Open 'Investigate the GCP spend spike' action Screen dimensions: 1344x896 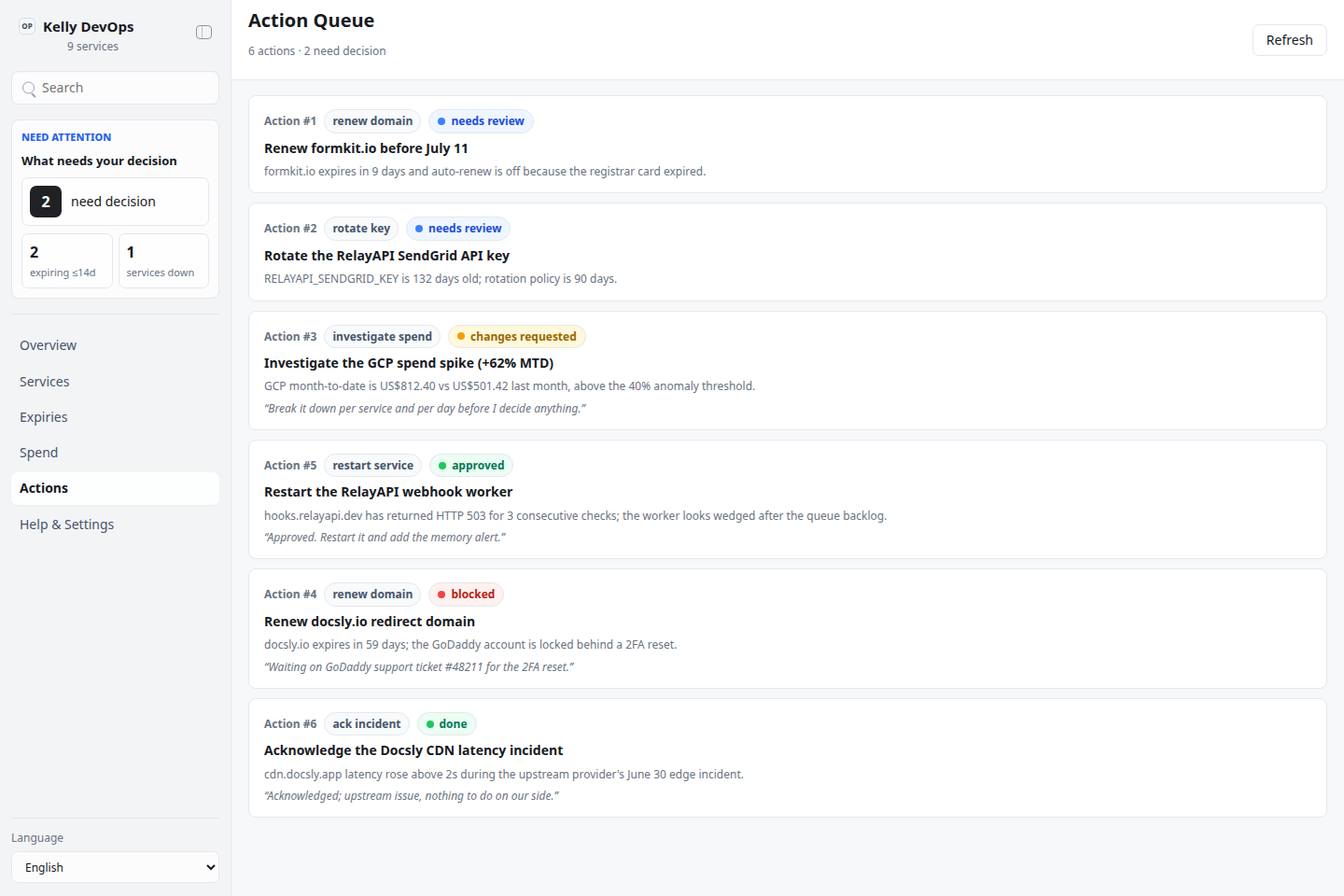point(409,363)
